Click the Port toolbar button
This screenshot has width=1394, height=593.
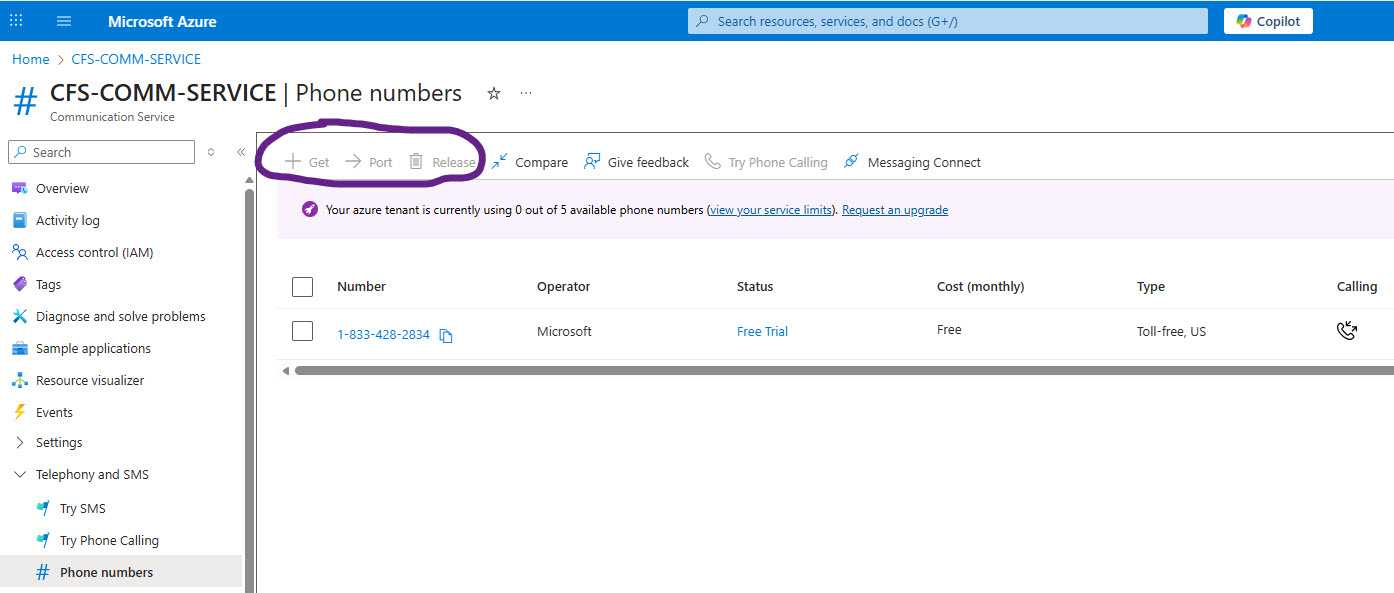point(368,162)
